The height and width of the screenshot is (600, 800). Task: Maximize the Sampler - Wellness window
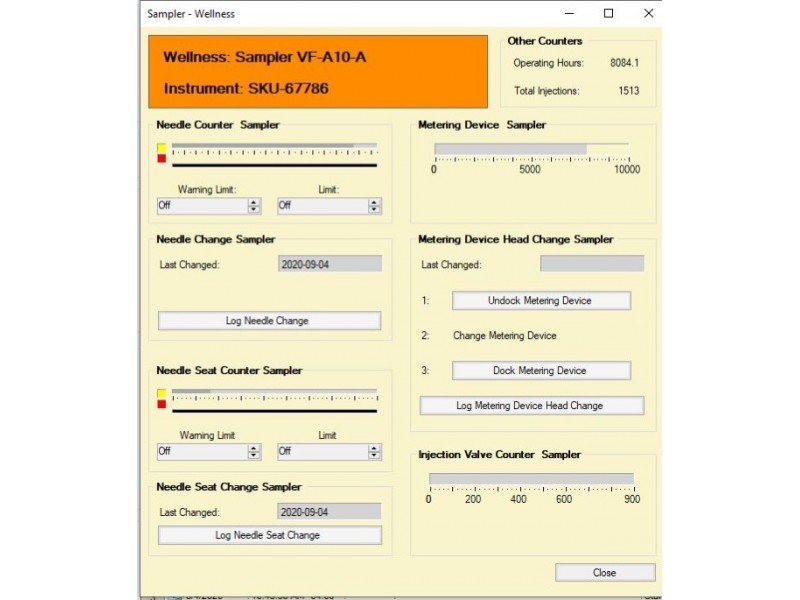(609, 13)
